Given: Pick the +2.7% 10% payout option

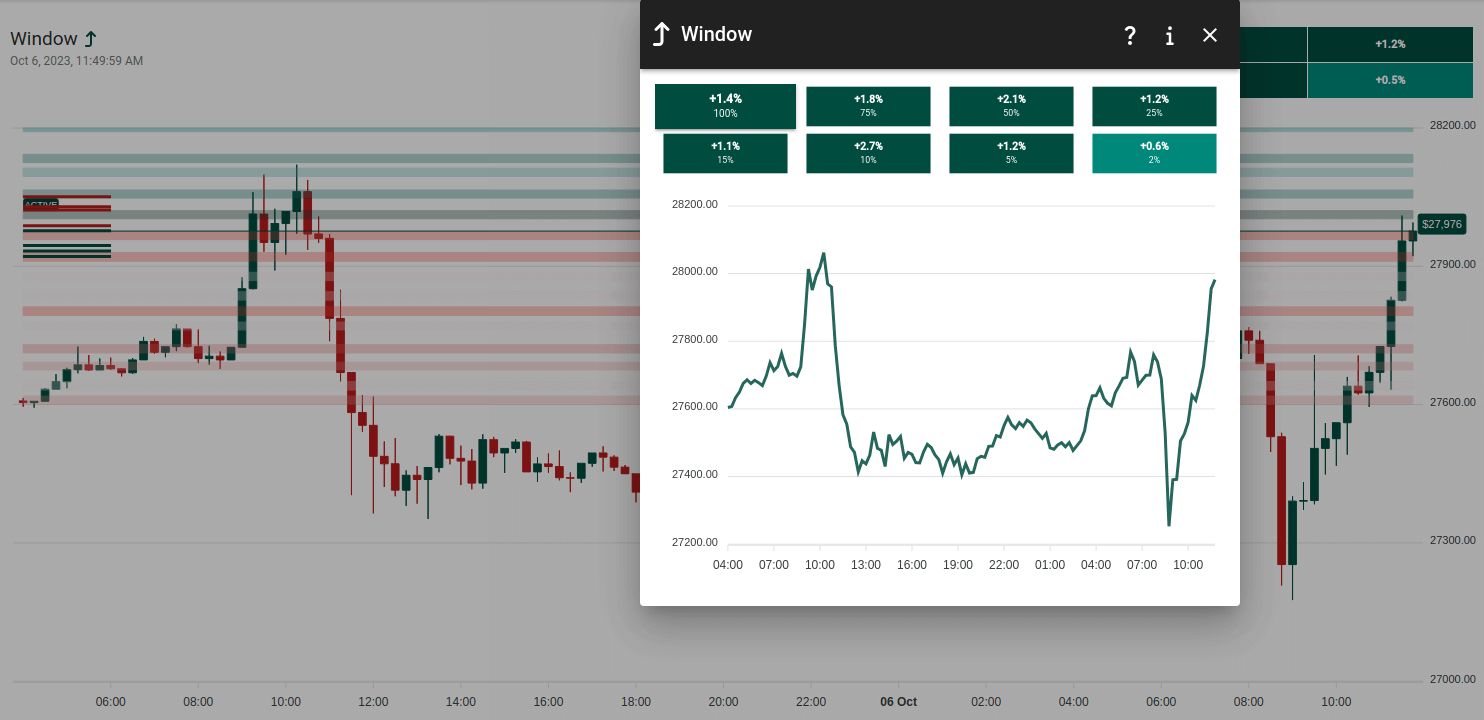Looking at the screenshot, I should (868, 153).
